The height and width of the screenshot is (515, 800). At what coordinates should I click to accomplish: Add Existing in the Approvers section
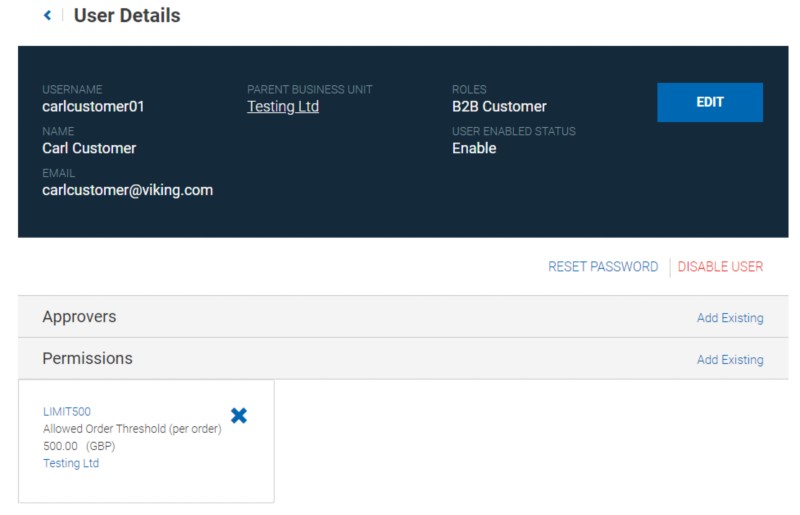[729, 318]
